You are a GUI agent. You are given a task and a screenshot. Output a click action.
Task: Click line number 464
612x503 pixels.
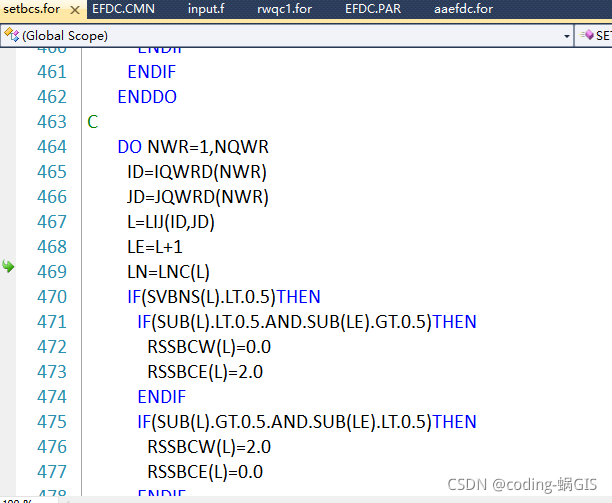coord(52,147)
